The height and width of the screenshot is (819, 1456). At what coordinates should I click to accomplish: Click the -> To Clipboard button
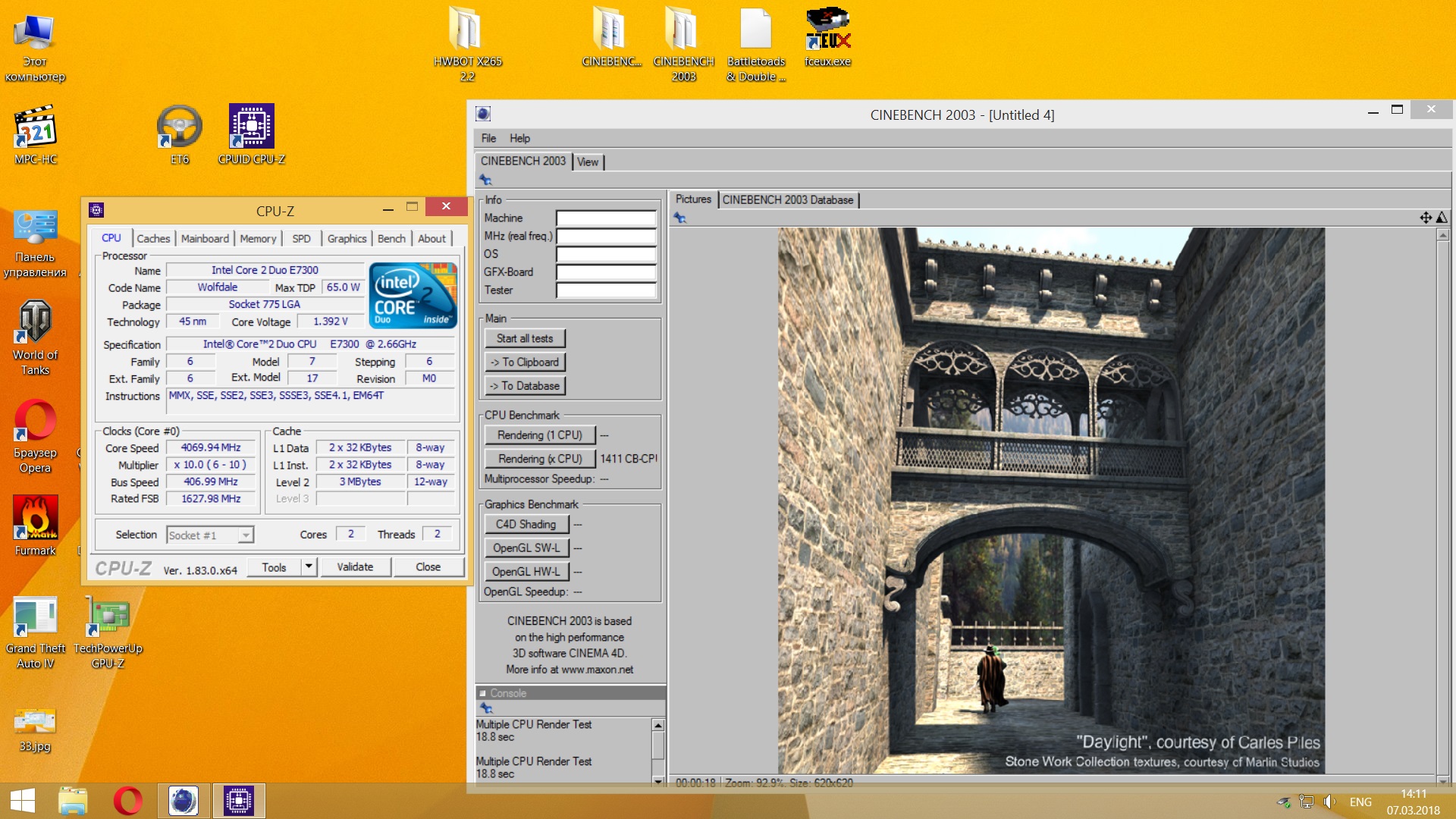(525, 362)
